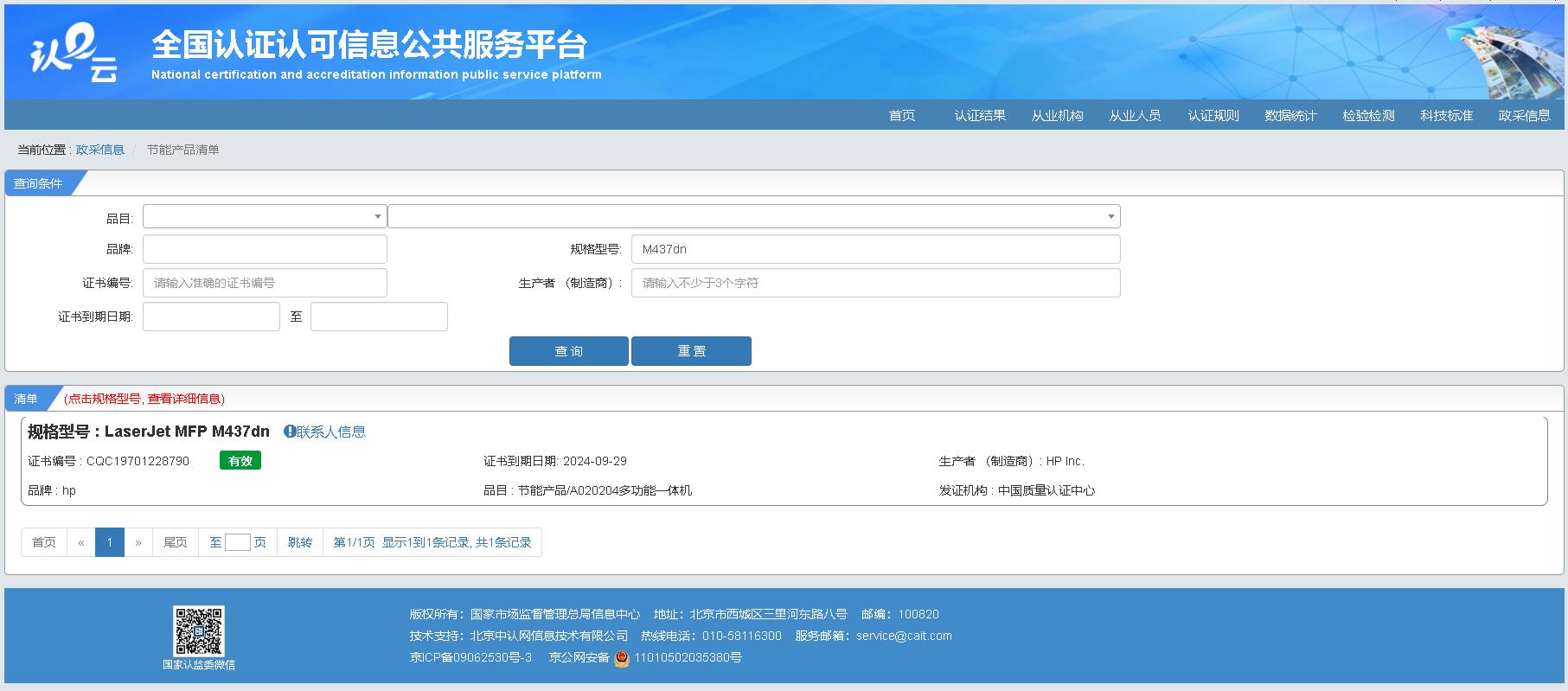Click the 政采信息 breadcrumb link
This screenshot has width=1568, height=691.
tap(100, 150)
